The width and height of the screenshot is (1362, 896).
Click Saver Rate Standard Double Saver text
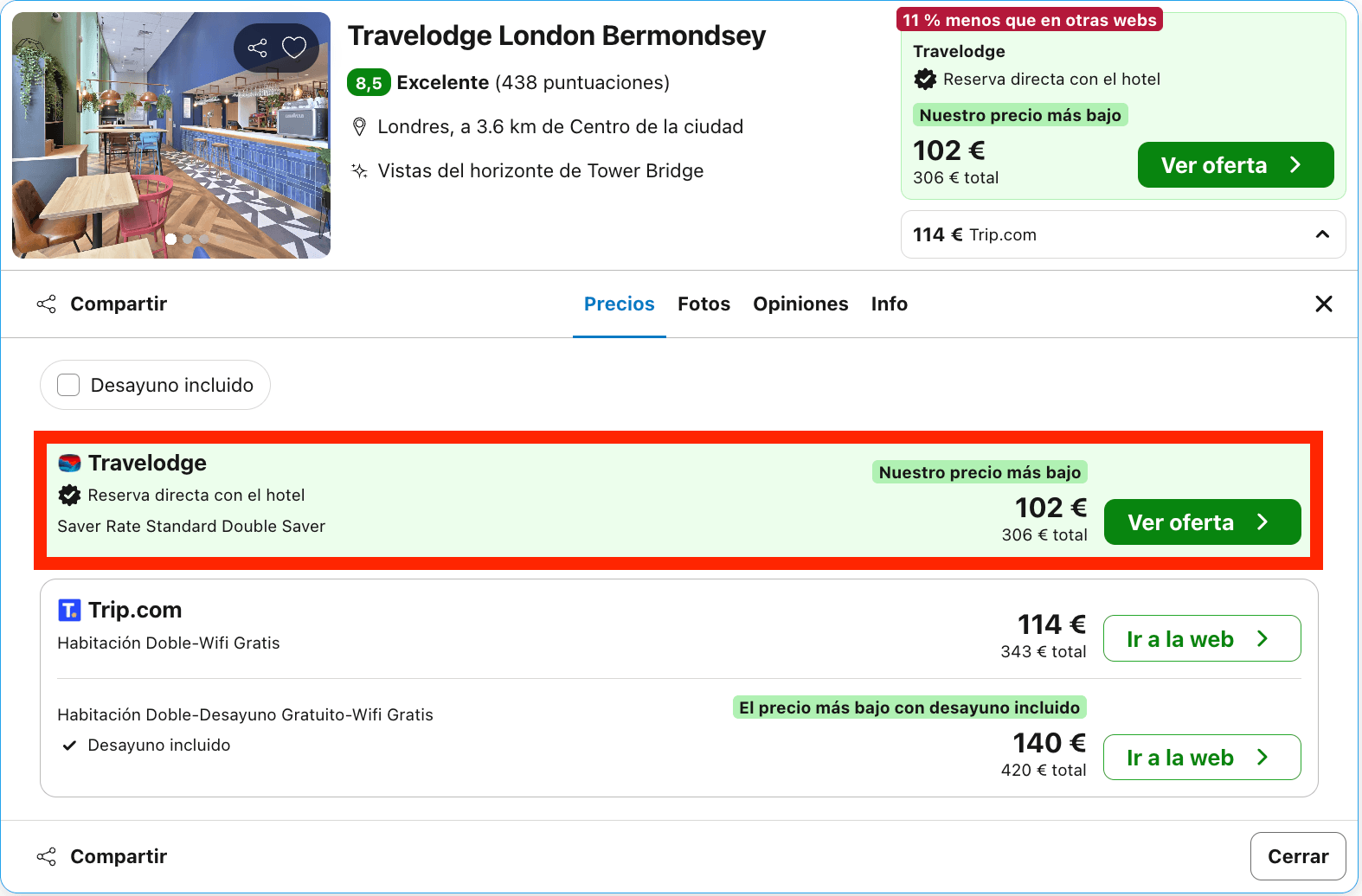[191, 527]
